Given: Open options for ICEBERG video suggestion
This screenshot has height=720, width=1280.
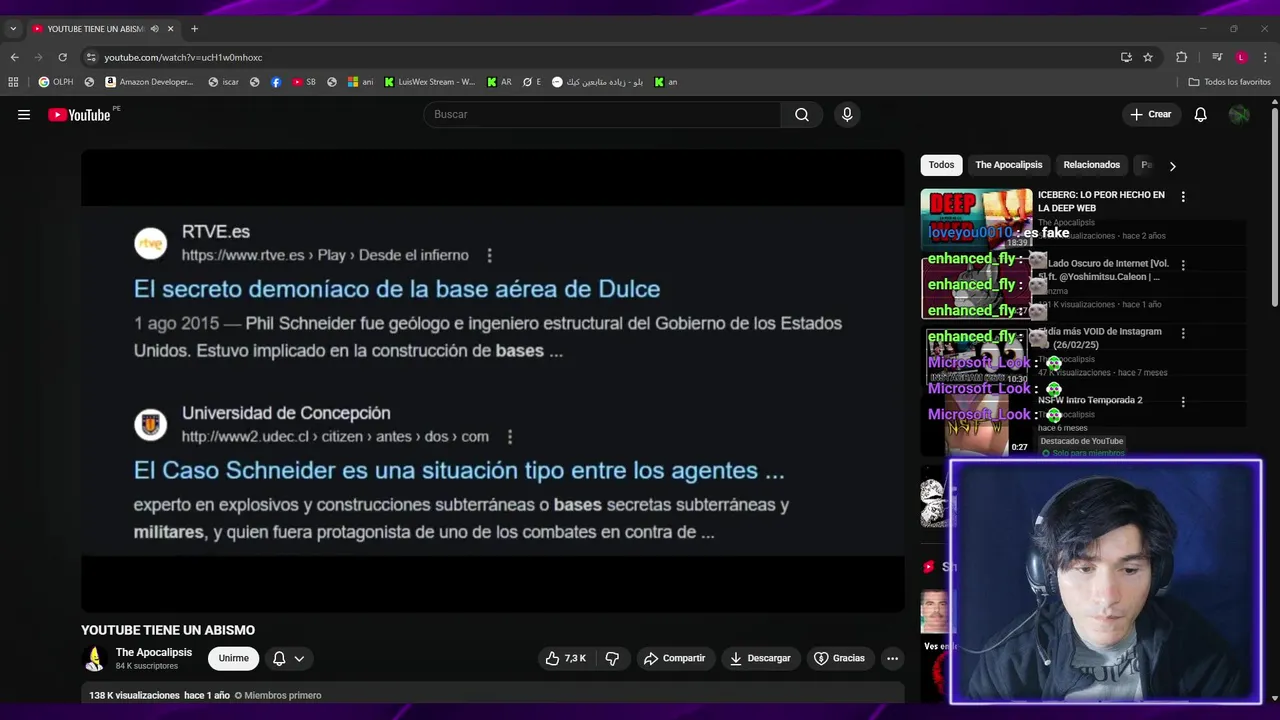Looking at the screenshot, I should pyautogui.click(x=1183, y=197).
